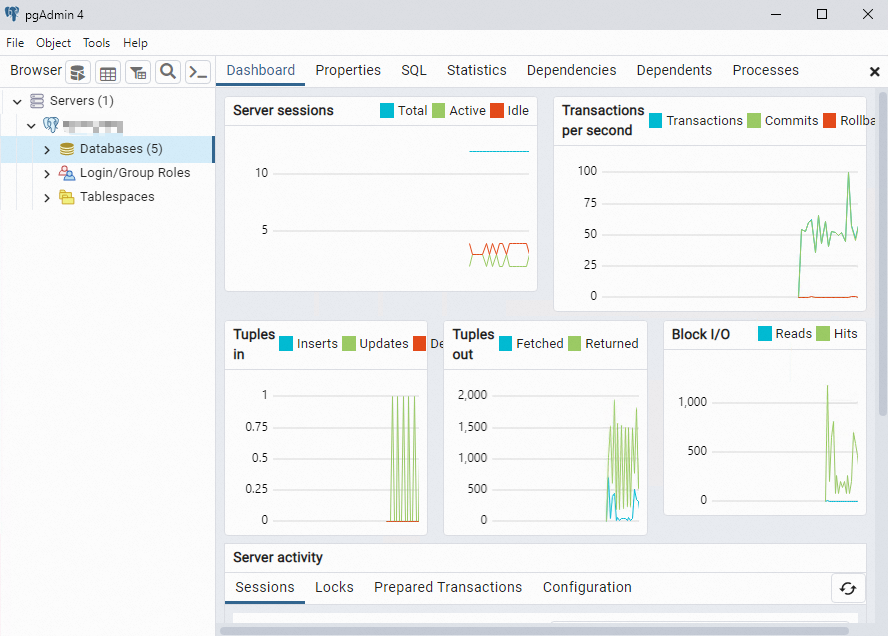Refresh the Server activity list
888x636 pixels.
848,588
